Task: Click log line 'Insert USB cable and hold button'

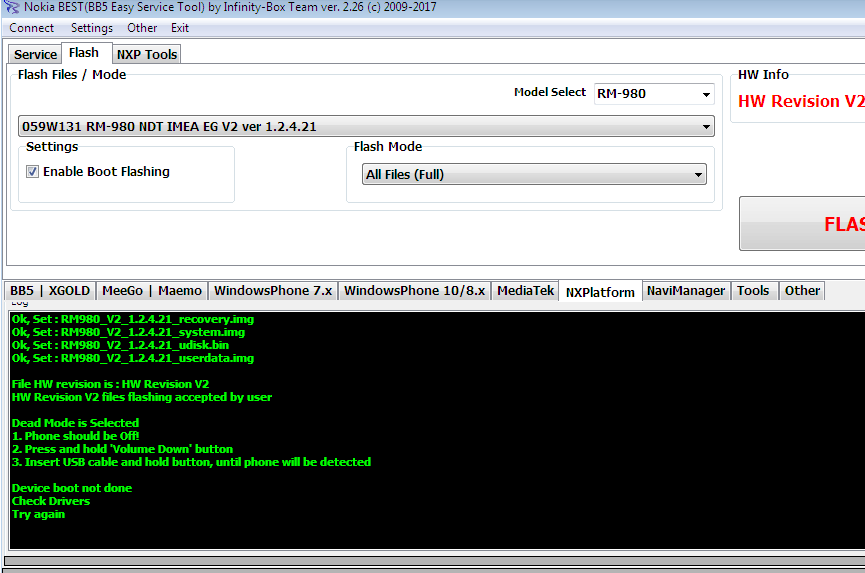Action: coord(191,462)
